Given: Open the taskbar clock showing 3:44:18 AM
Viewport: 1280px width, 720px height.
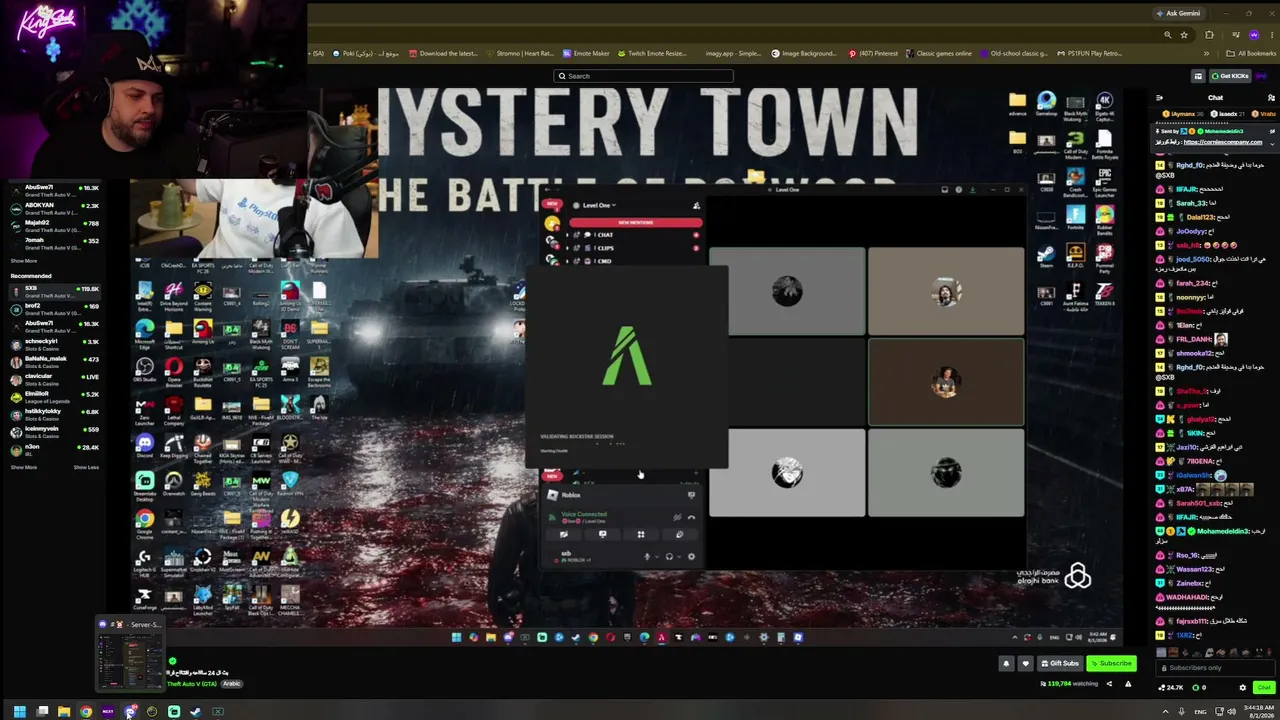Looking at the screenshot, I should pos(1257,712).
